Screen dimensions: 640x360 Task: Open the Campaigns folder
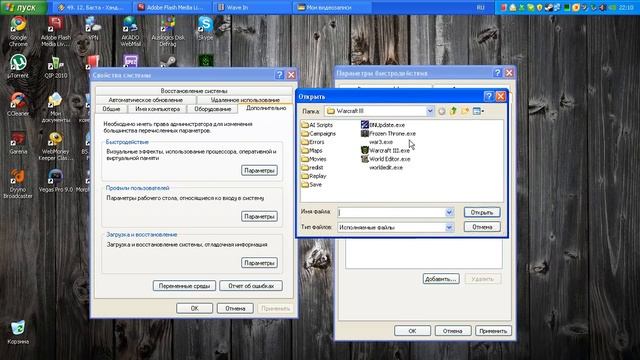point(318,133)
